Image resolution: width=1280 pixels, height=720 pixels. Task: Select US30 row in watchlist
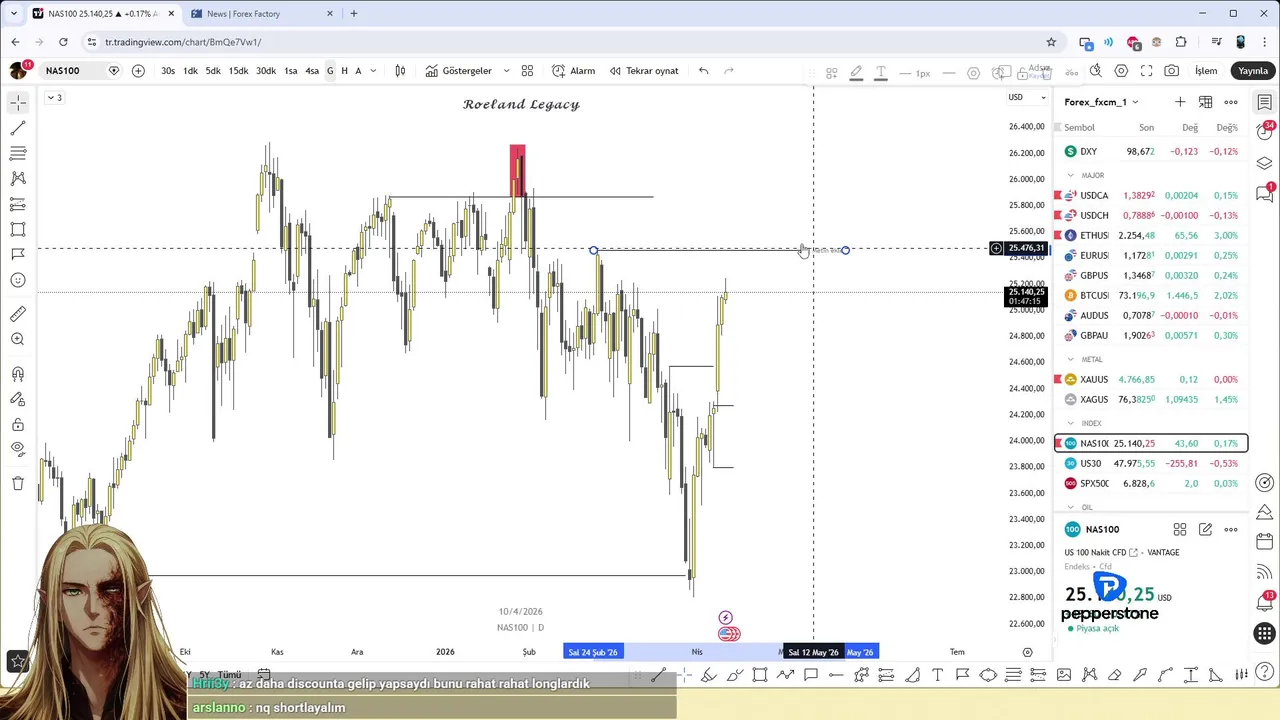[x=1151, y=463]
